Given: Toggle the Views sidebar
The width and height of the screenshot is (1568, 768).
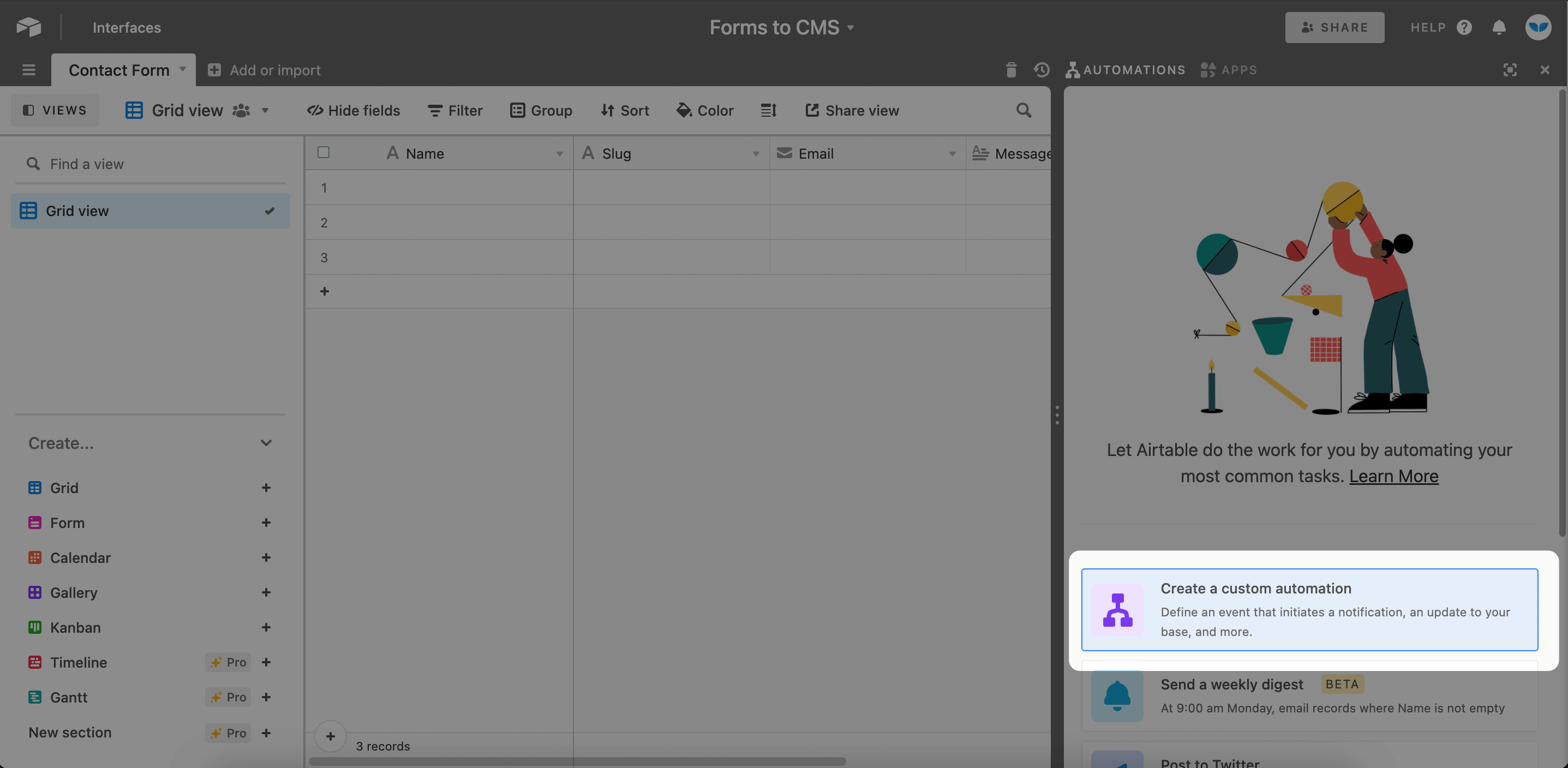Looking at the screenshot, I should click(x=55, y=110).
